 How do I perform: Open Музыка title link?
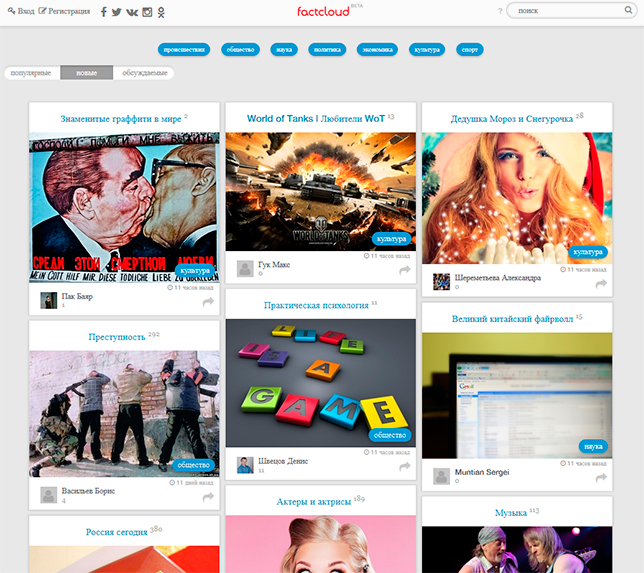pos(511,513)
